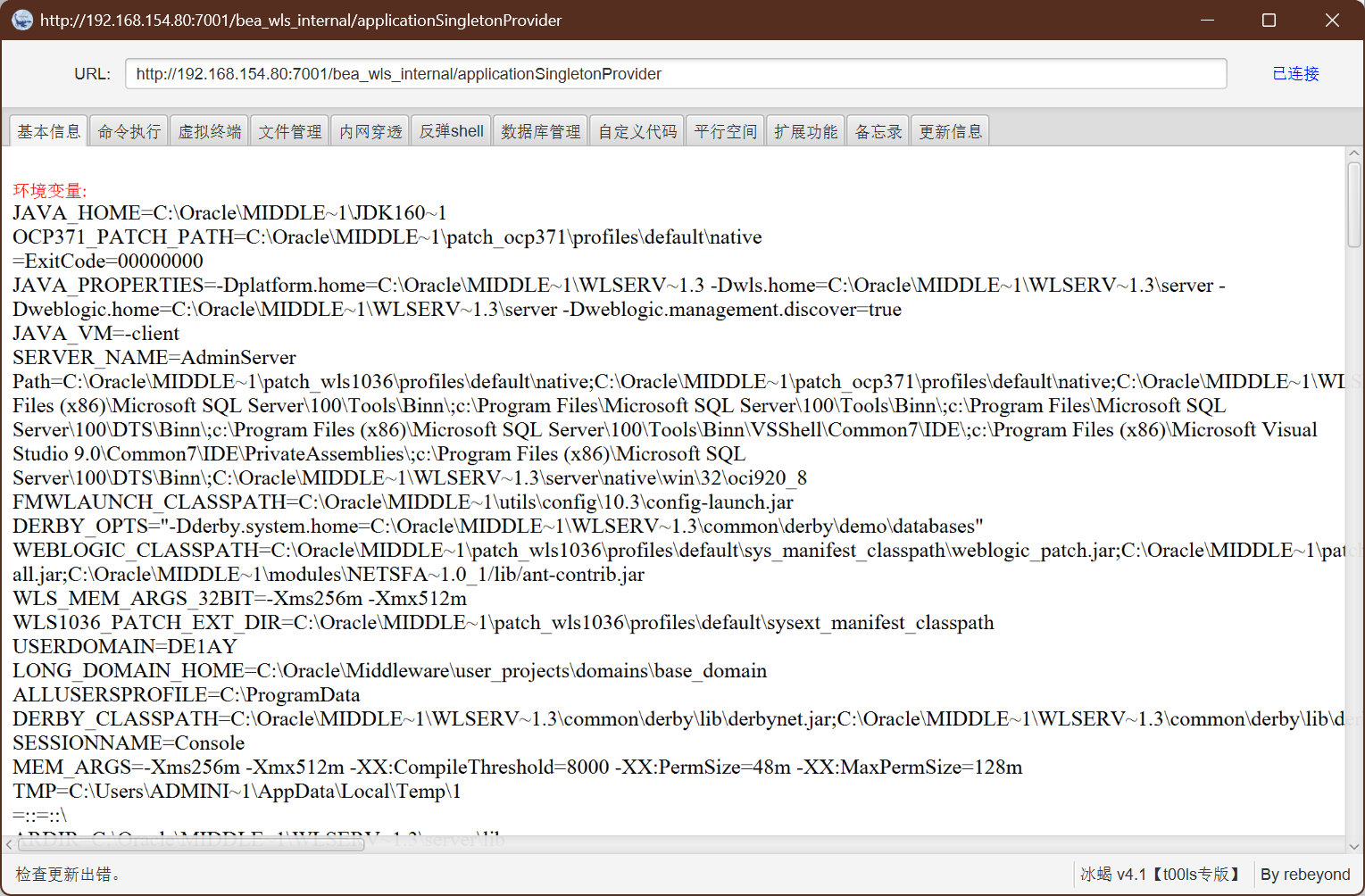Open the 虚拟终端 tab
This screenshot has width=1365, height=896.
tap(209, 131)
